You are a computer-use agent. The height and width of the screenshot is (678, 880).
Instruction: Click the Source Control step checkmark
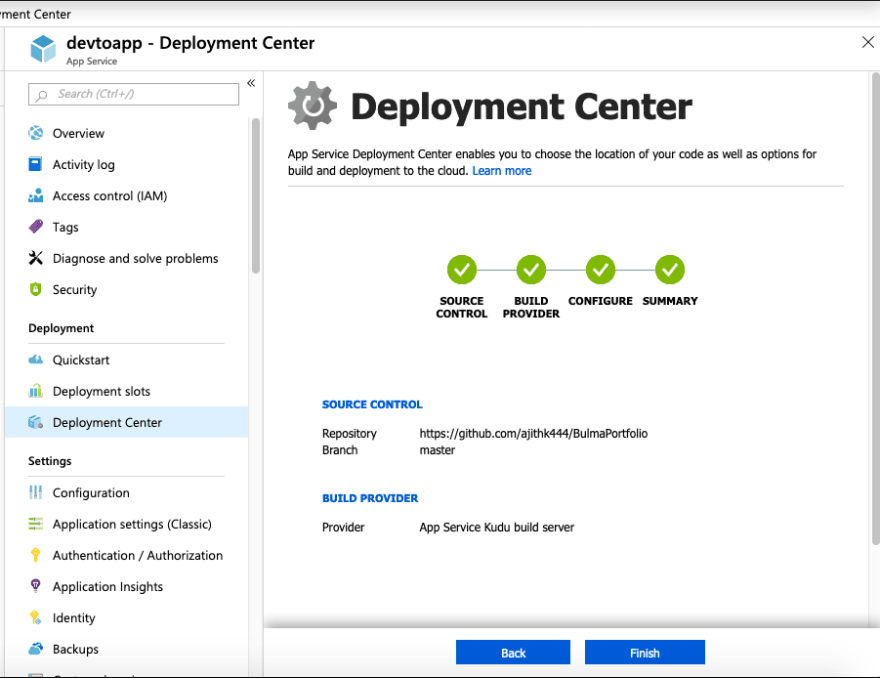tap(462, 270)
